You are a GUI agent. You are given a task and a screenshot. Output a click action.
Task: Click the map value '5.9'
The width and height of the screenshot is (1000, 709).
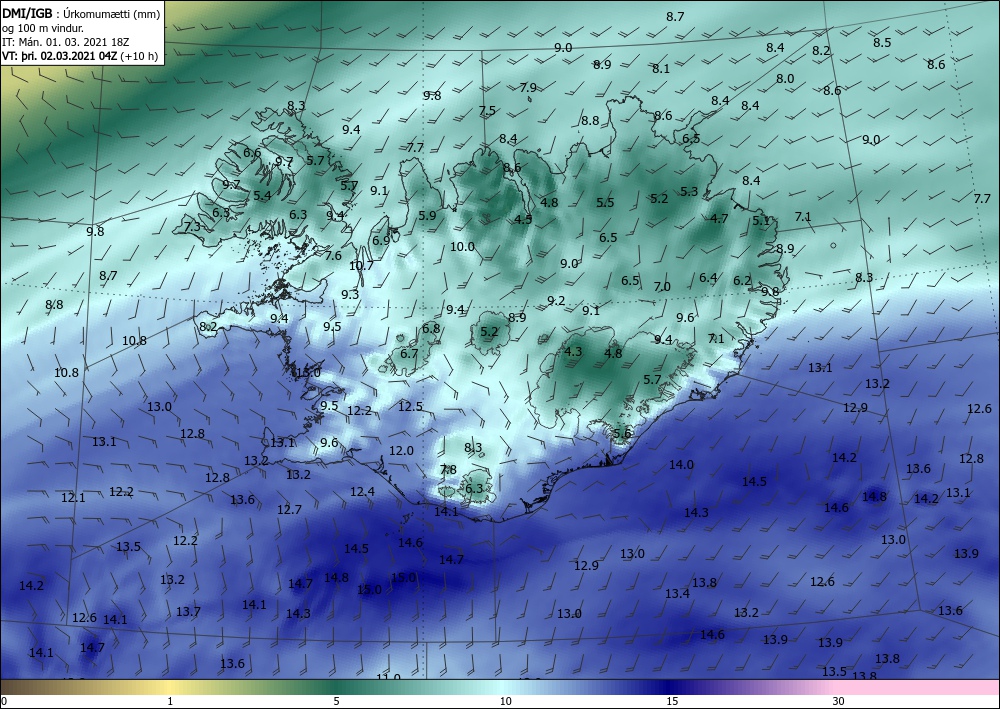tap(427, 216)
